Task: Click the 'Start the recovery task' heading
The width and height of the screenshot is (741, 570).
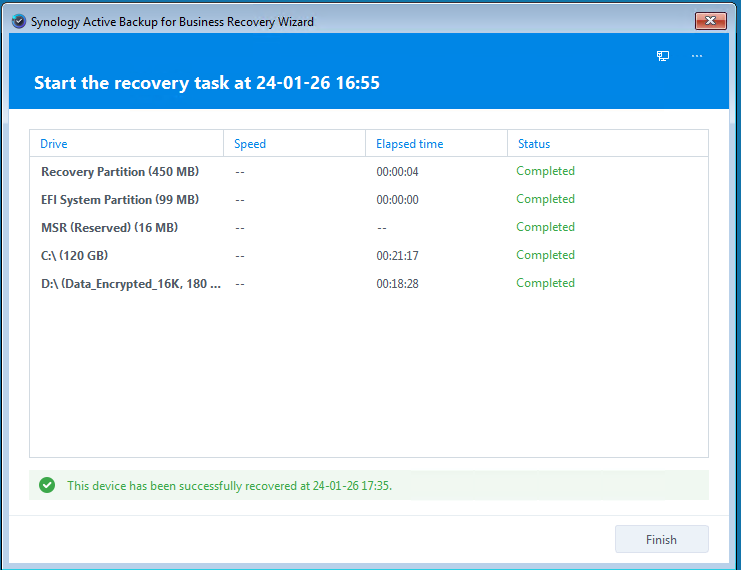Action: pos(207,83)
